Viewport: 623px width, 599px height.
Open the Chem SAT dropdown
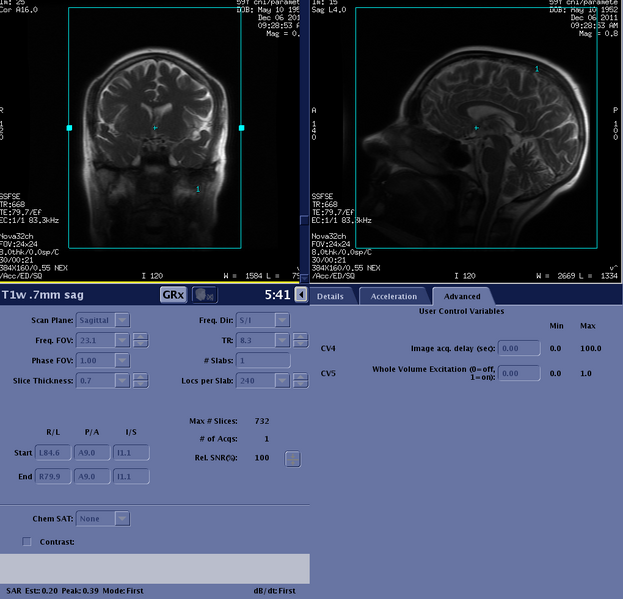[122, 519]
